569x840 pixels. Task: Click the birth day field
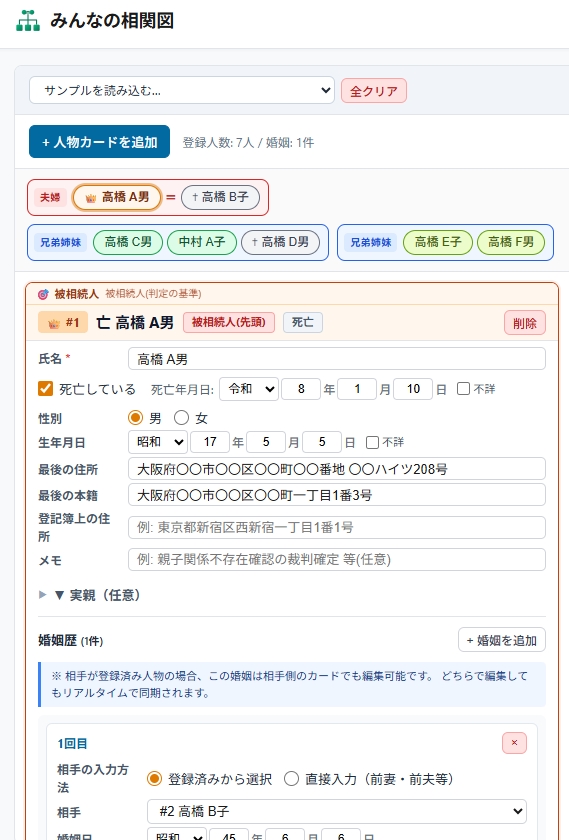(321, 442)
